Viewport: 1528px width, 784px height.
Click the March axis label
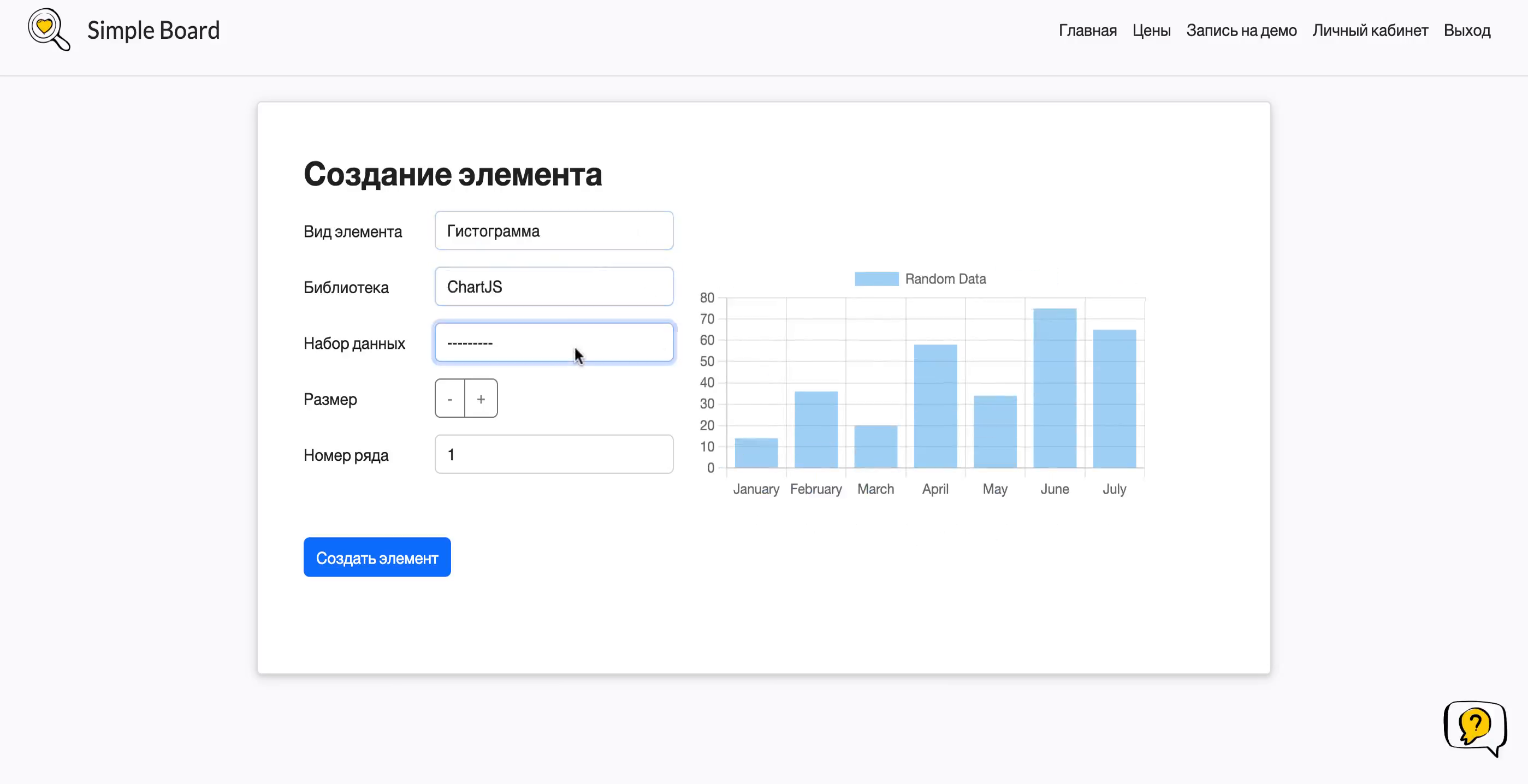tap(875, 489)
